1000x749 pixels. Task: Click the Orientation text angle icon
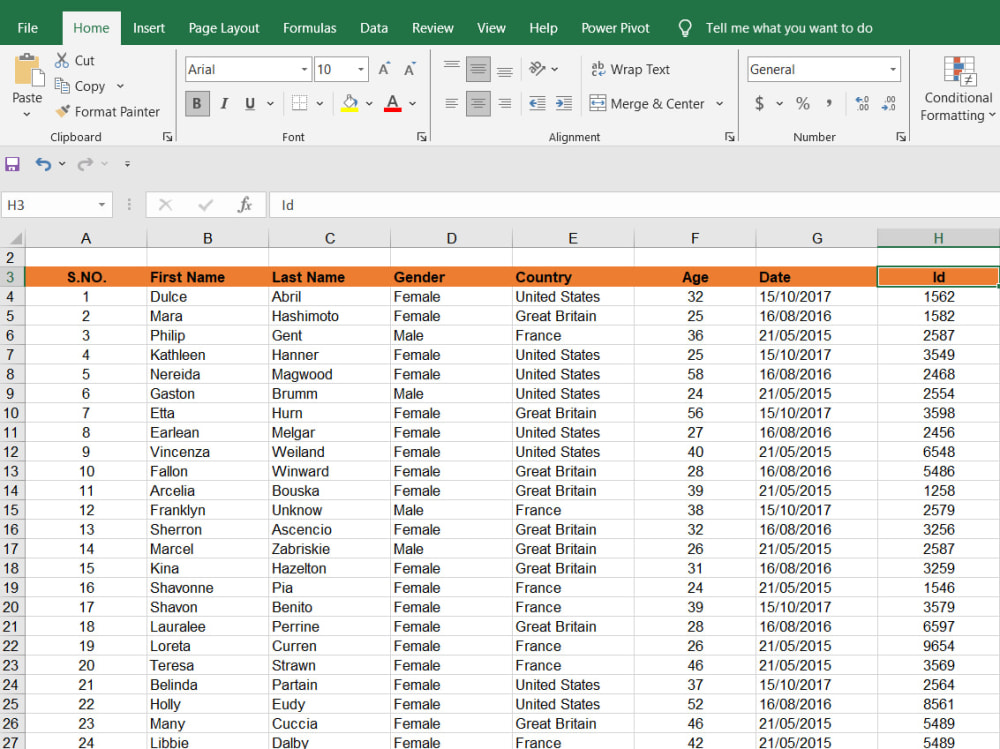point(538,68)
